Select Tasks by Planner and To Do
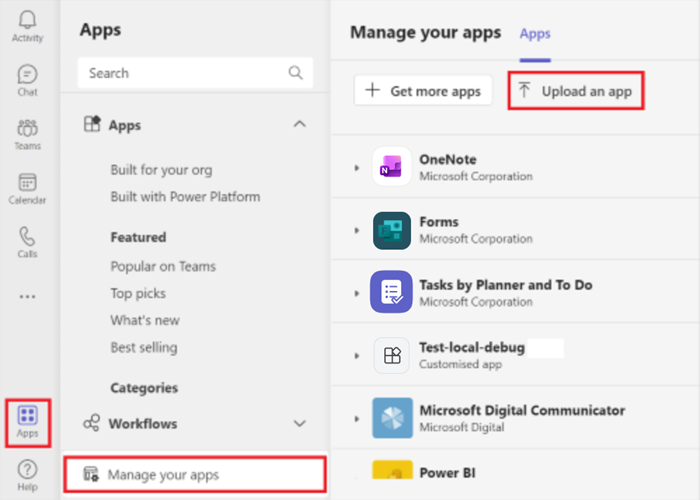The height and width of the screenshot is (500, 700). 506,285
